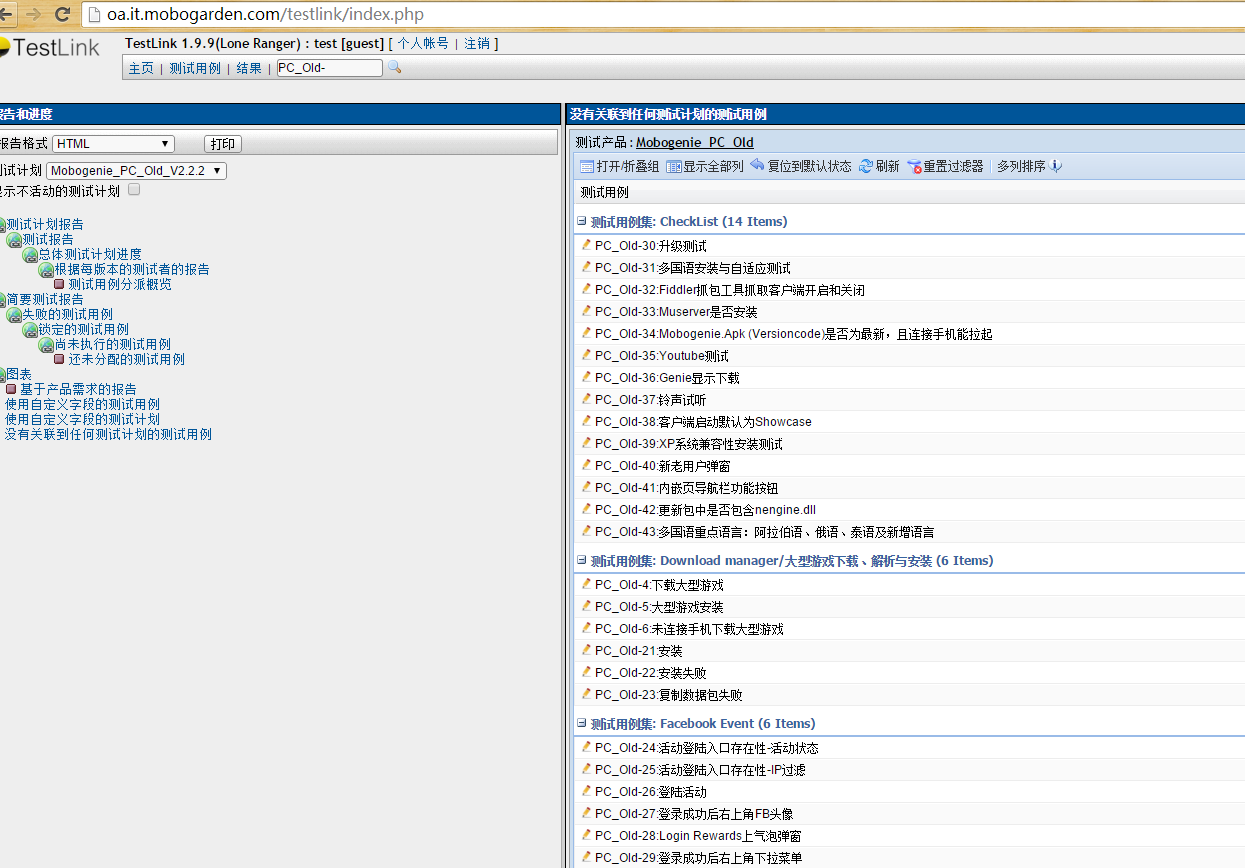Click the browser back arrow
The height and width of the screenshot is (868, 1245).
click(7, 14)
